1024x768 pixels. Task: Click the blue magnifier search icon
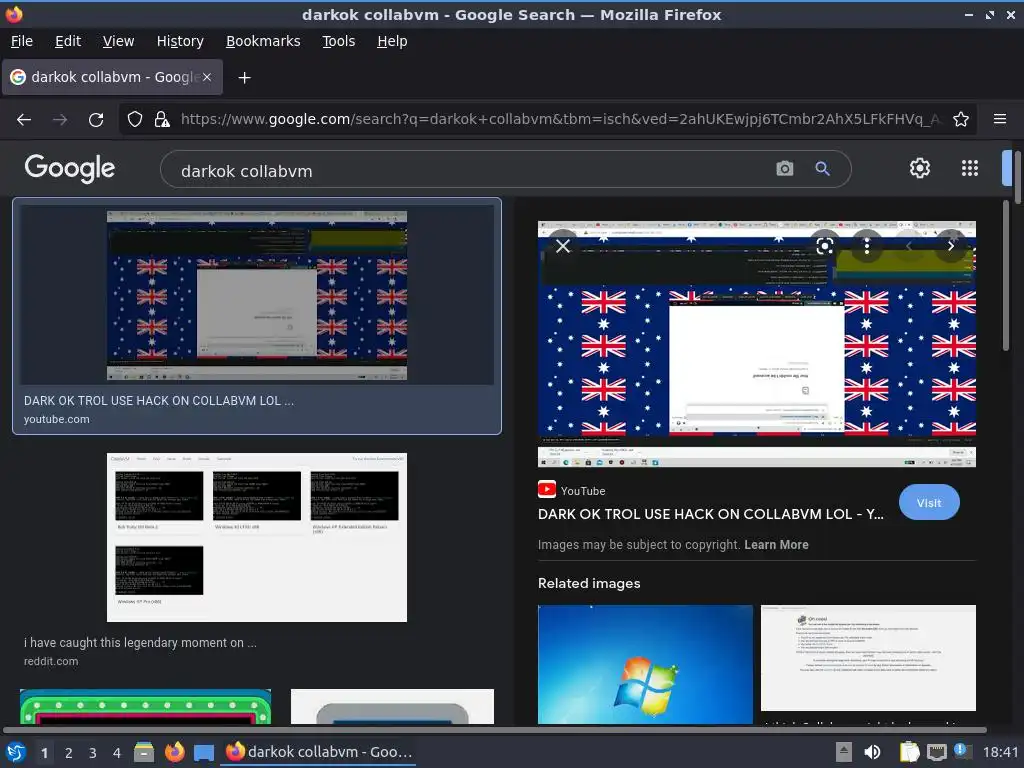[822, 169]
